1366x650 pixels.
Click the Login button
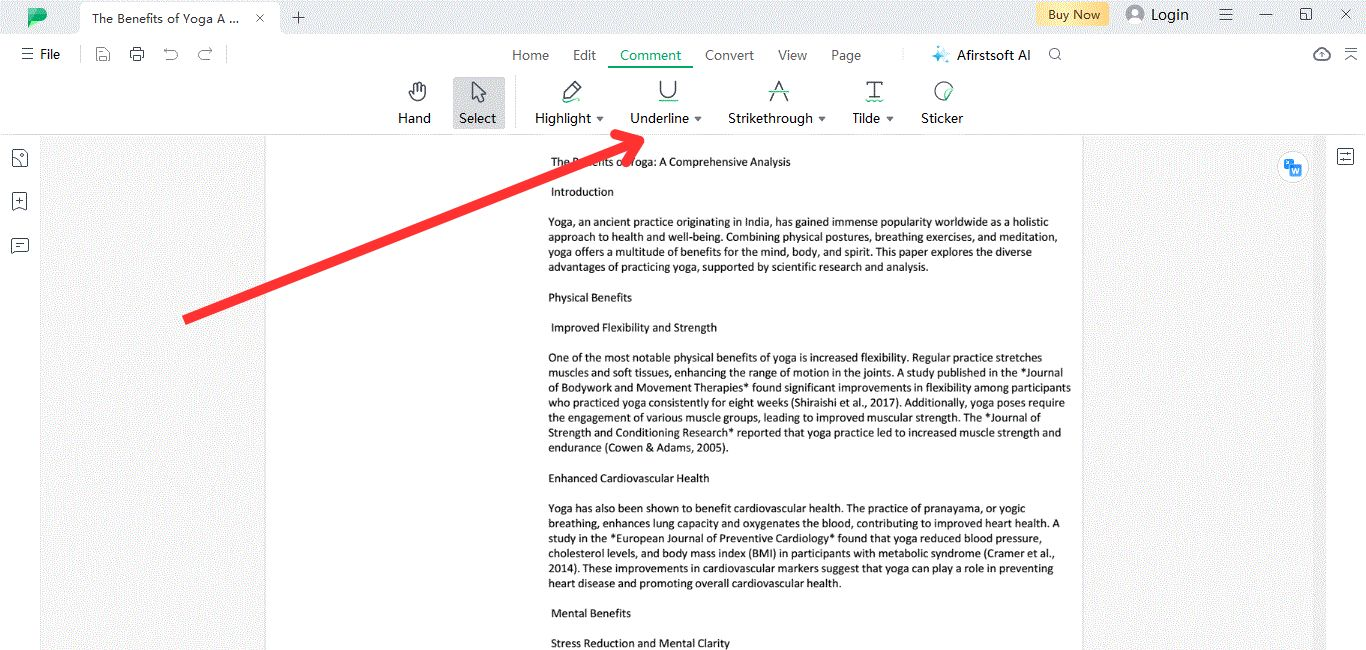[1157, 14]
